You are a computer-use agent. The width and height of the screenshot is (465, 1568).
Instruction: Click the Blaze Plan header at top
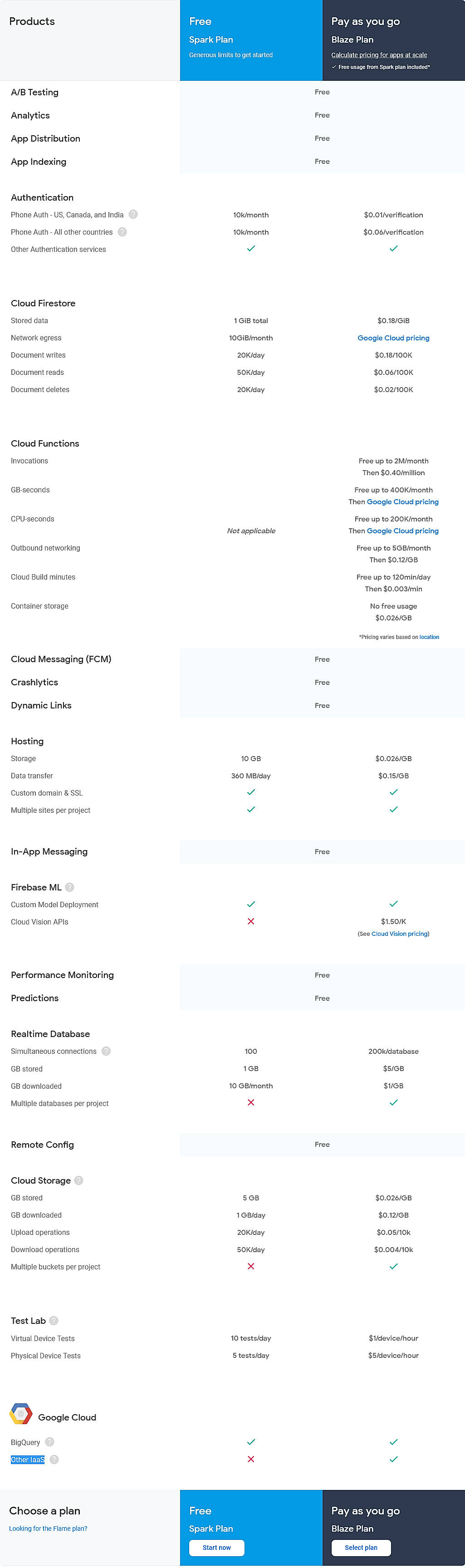point(352,39)
